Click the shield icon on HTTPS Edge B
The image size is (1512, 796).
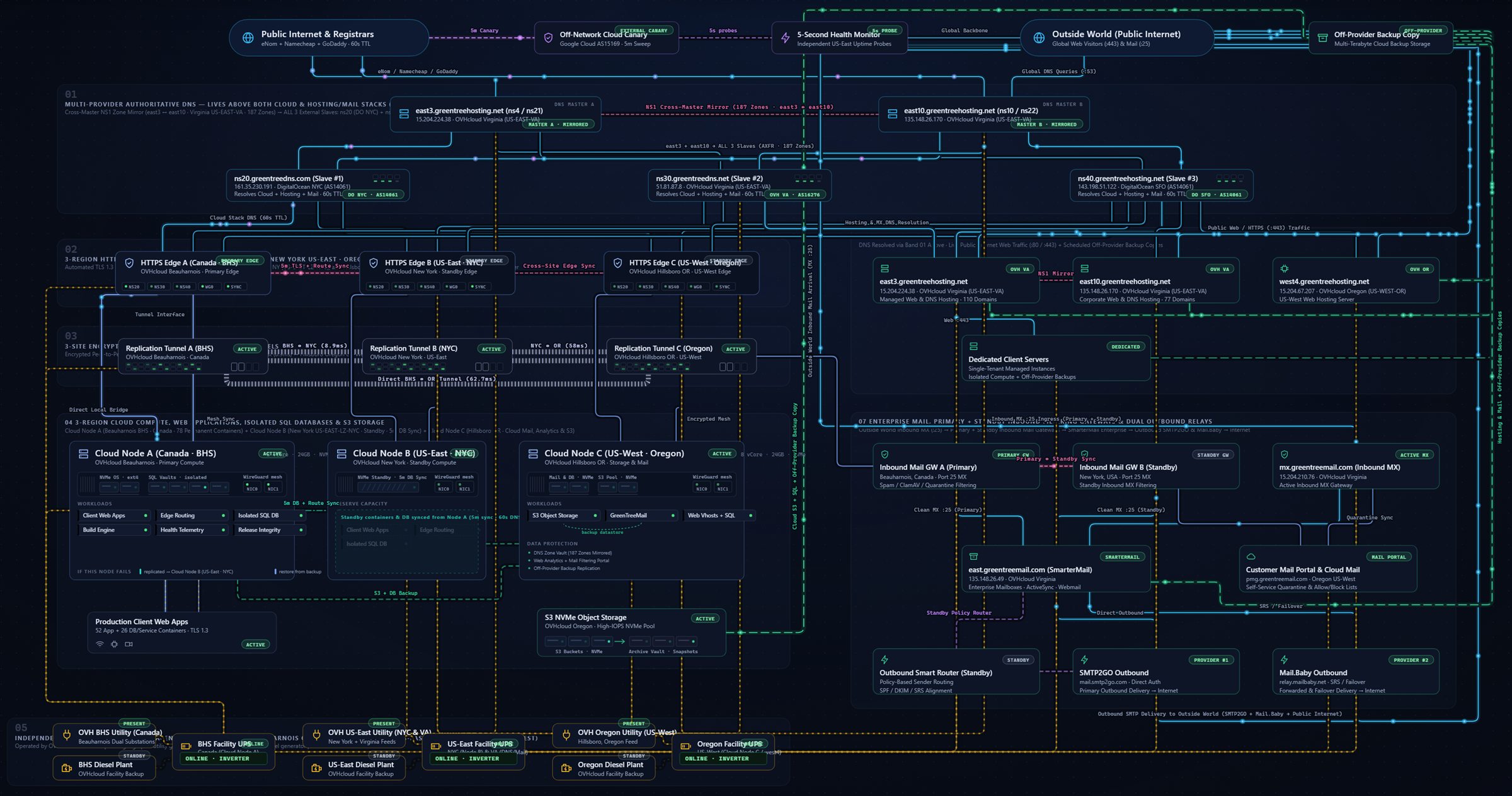coord(374,263)
